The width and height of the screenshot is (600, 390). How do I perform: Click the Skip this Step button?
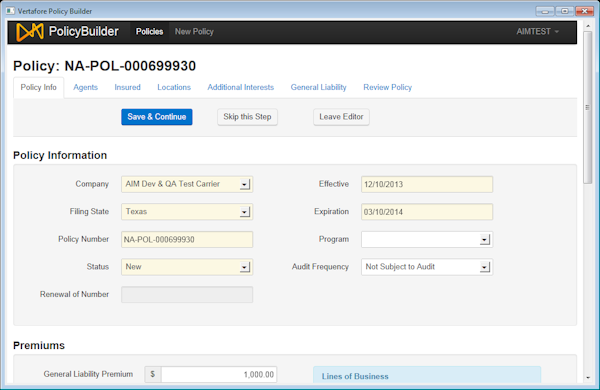pos(247,117)
